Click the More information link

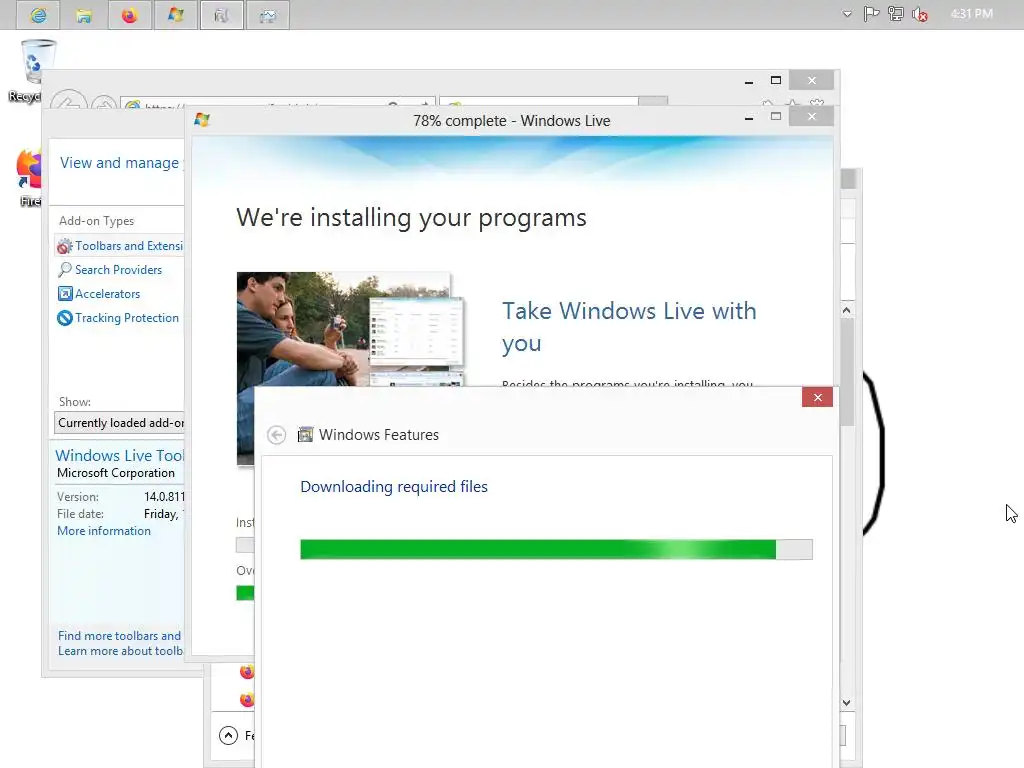[x=104, y=531]
